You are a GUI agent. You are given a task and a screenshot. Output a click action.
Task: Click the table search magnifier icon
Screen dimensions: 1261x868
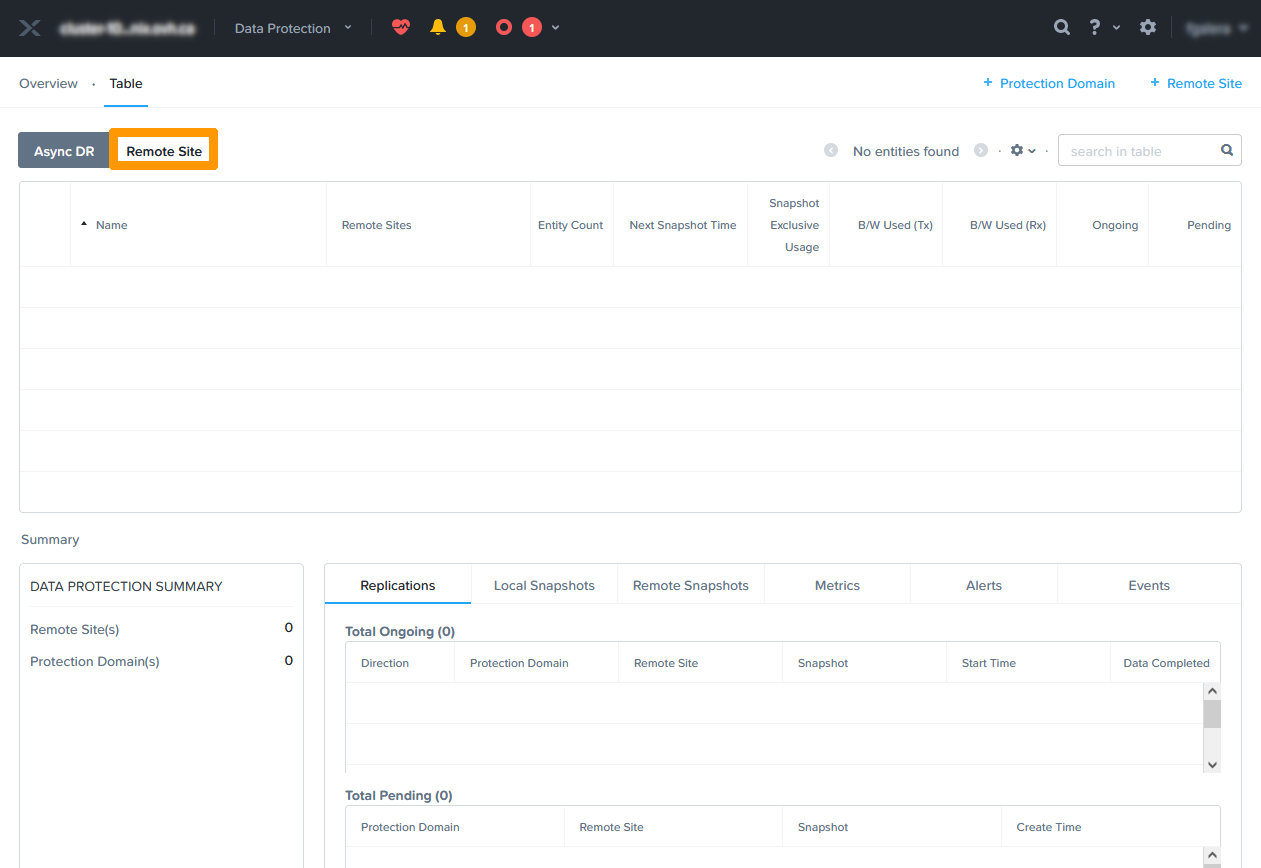click(1227, 151)
